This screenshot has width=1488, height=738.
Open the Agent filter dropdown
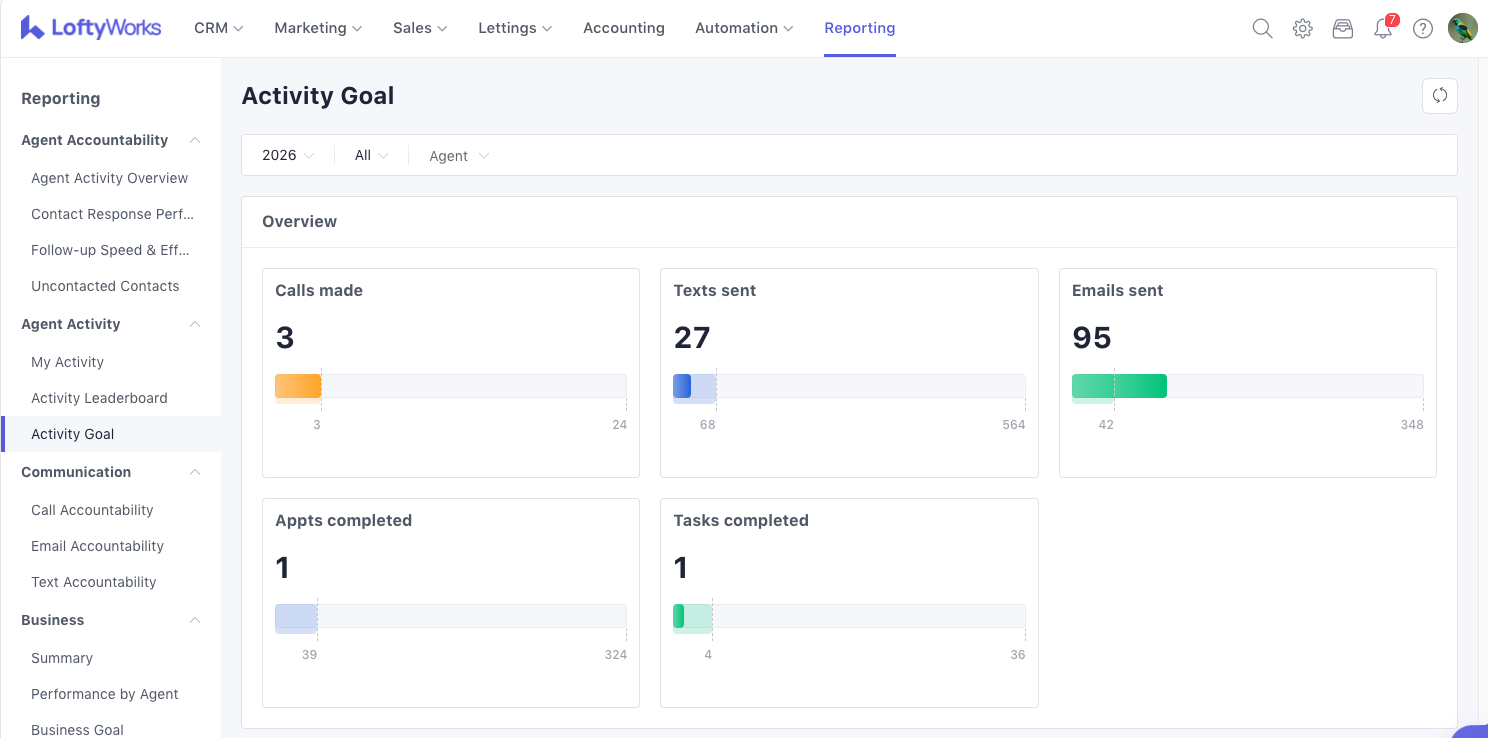[459, 156]
